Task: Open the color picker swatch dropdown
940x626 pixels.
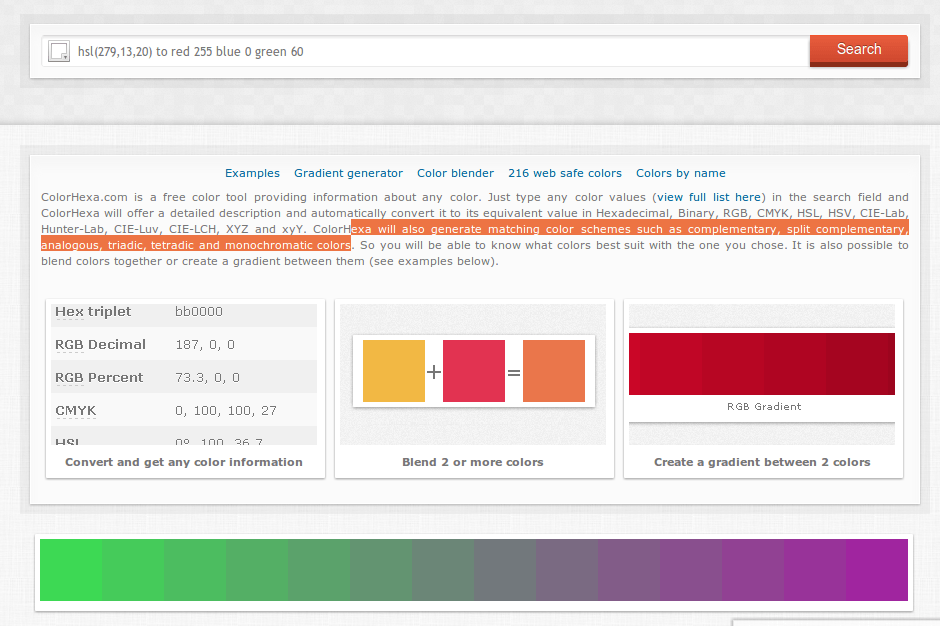Action: [x=59, y=51]
